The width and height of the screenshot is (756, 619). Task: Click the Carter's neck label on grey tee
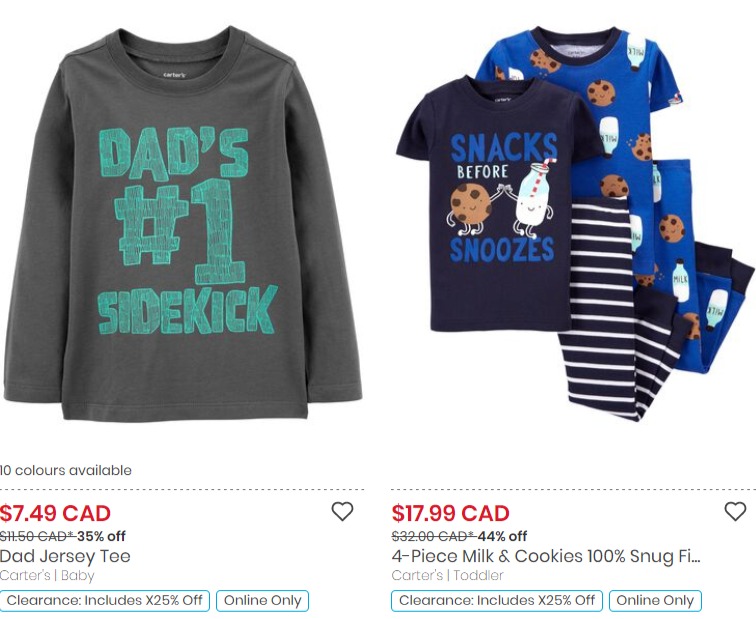175,75
